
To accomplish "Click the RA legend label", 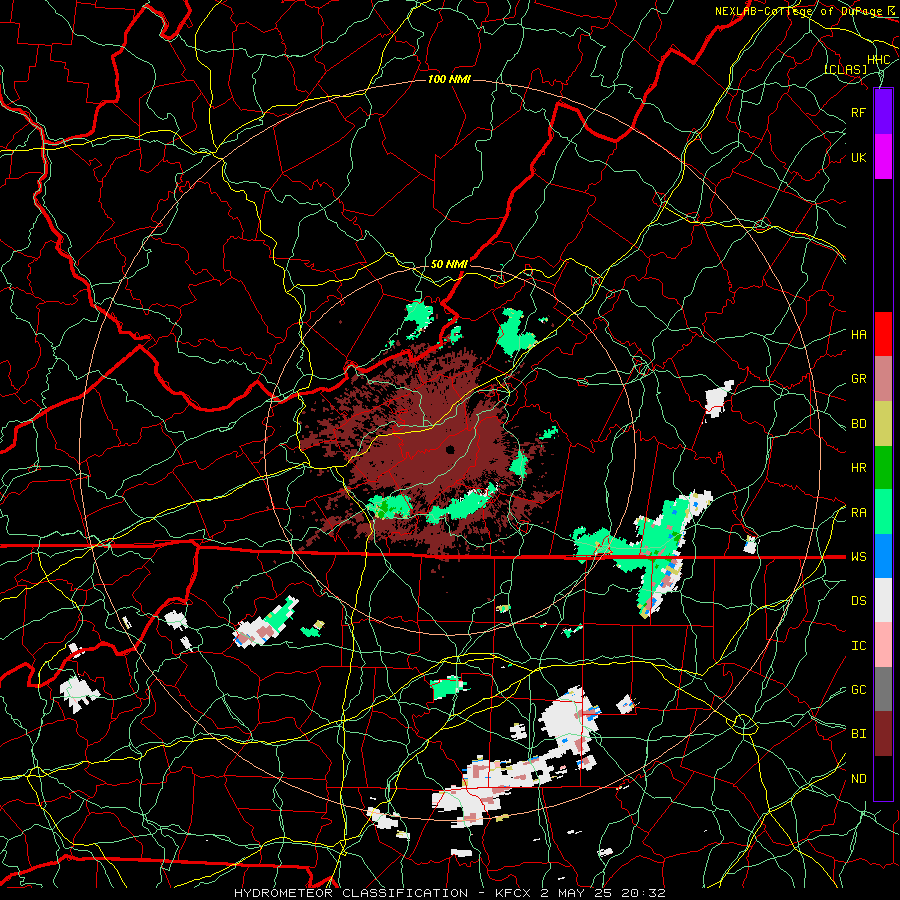I will click(859, 513).
